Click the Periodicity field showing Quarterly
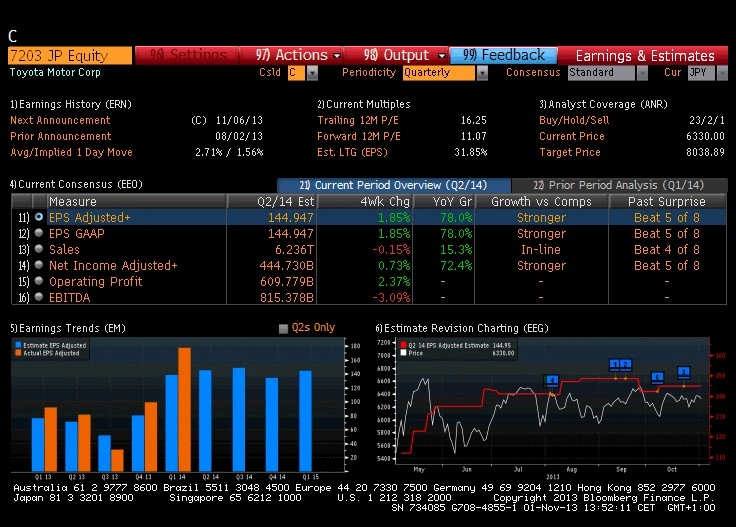 click(x=439, y=73)
